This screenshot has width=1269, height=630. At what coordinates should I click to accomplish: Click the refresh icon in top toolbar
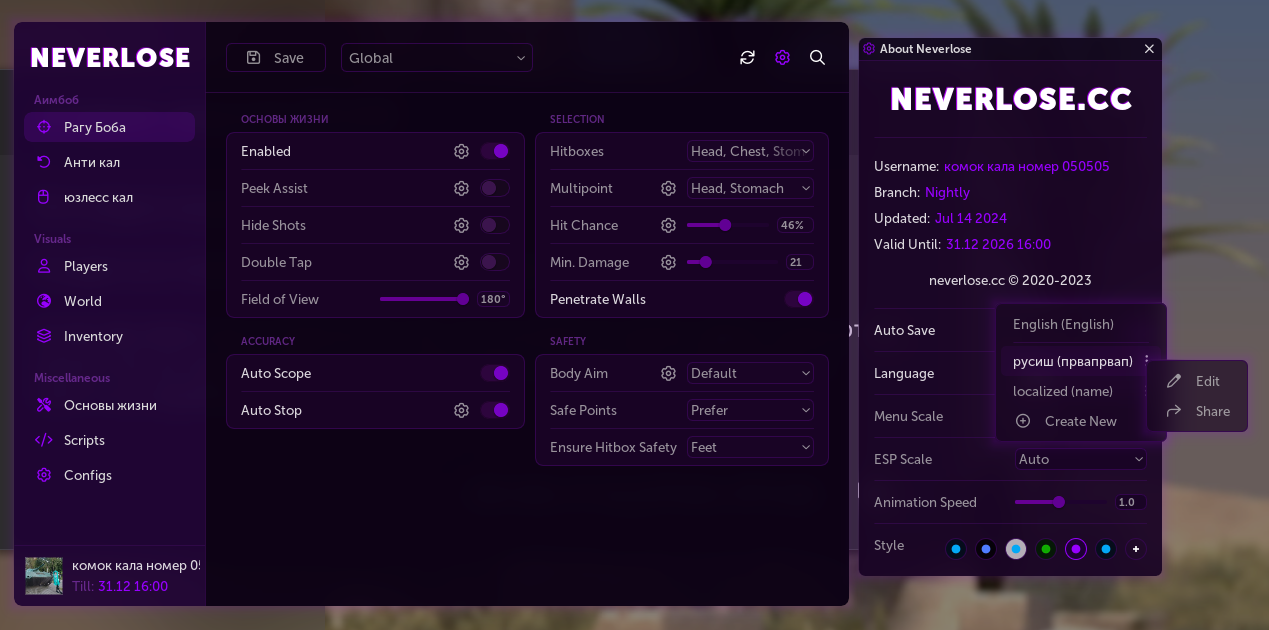(x=747, y=58)
